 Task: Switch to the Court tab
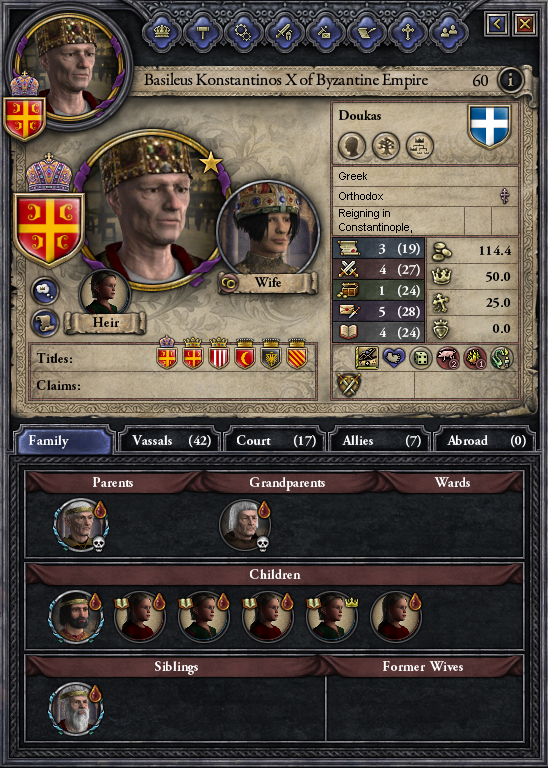click(x=275, y=441)
